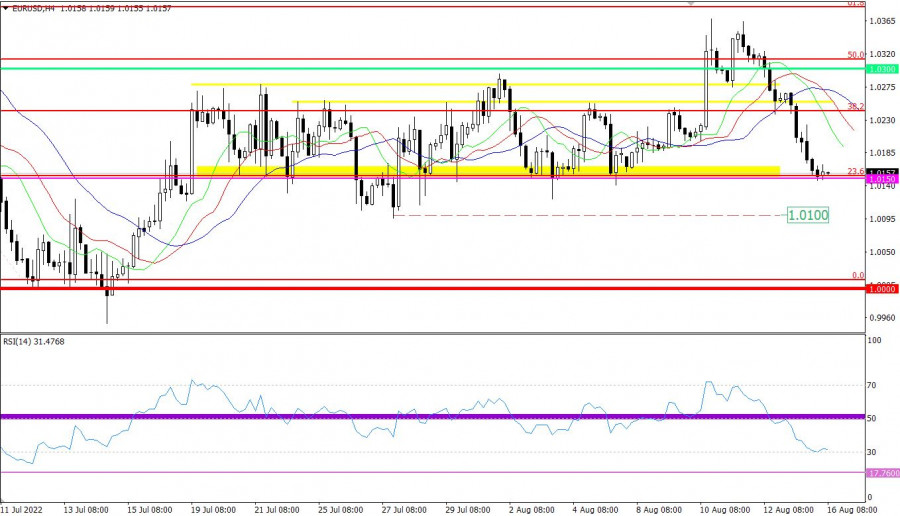Image resolution: width=900 pixels, height=516 pixels.
Task: Select the thick purple RSI 50 line
Action: tap(400, 416)
